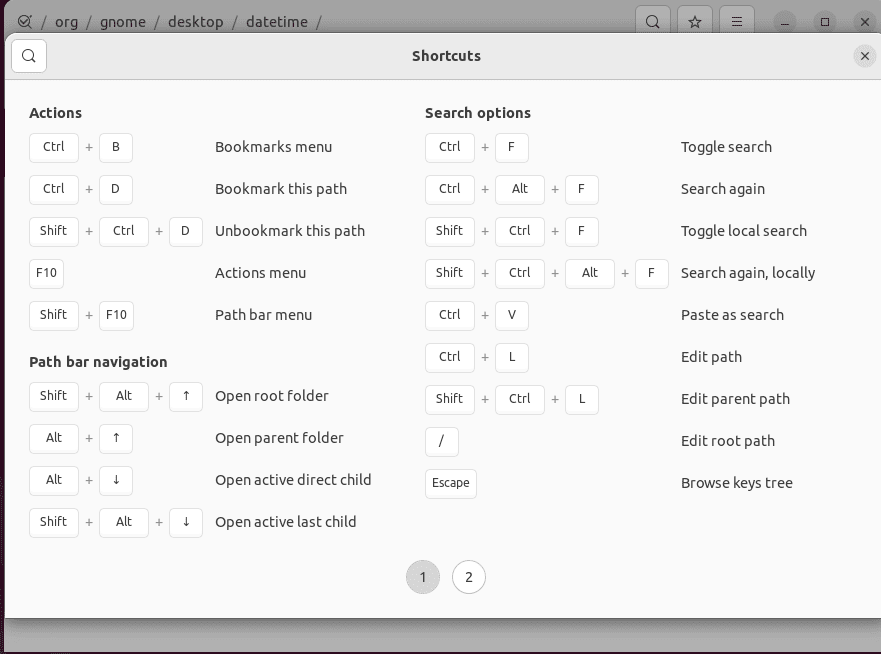Image resolution: width=881 pixels, height=654 pixels.
Task: Switch to page 2 of shortcuts
Action: coord(469,577)
